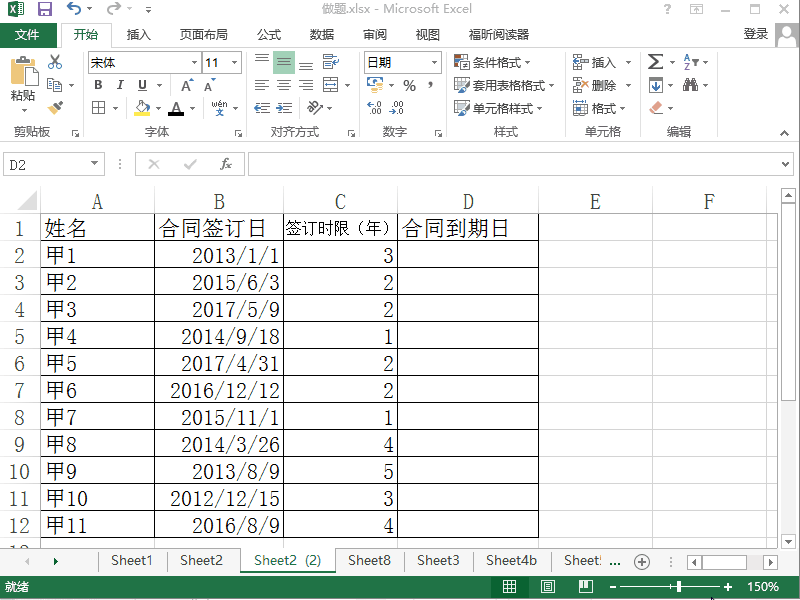This screenshot has width=800, height=600.
Task: Apply bold formatting with the B icon
Action: (97, 85)
